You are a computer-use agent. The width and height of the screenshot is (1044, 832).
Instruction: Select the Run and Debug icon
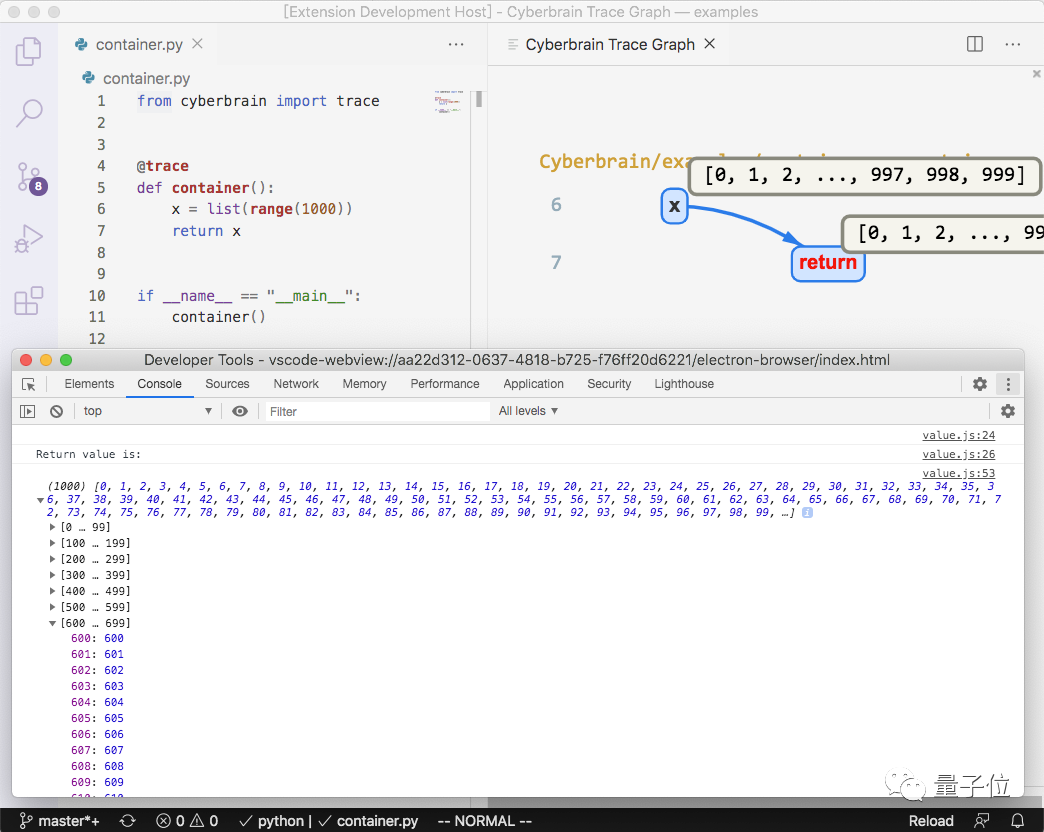coord(29,238)
